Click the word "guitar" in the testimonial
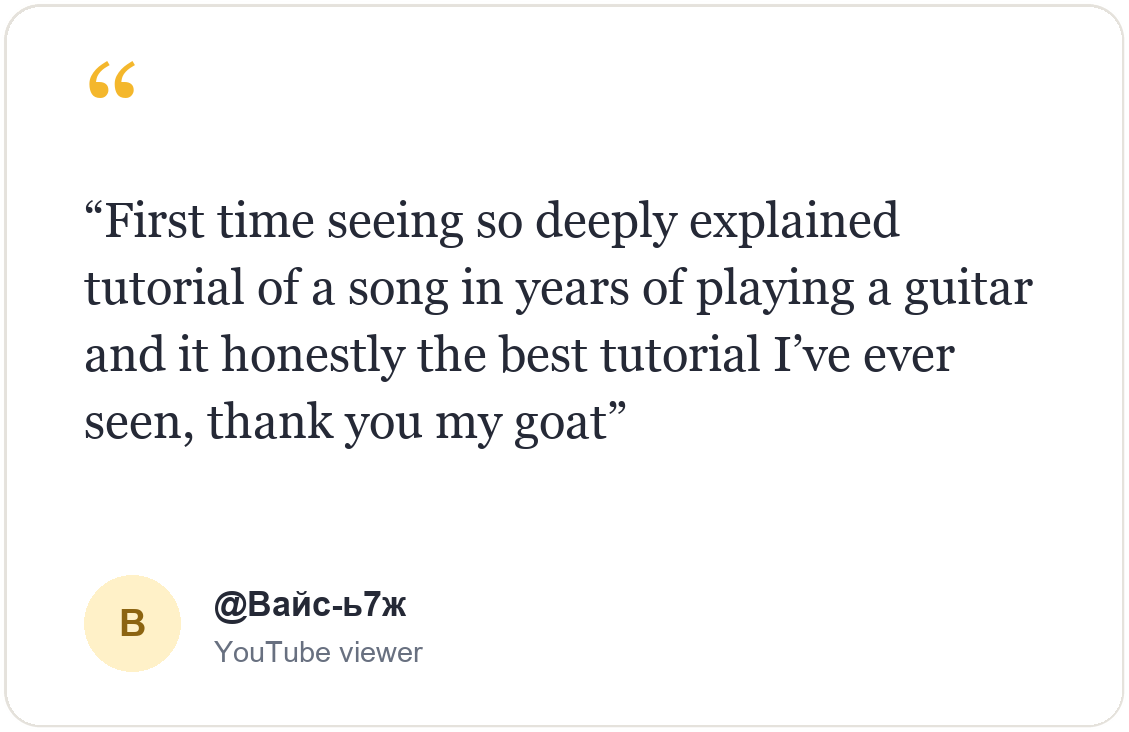The width and height of the screenshot is (1129, 732). tap(968, 290)
